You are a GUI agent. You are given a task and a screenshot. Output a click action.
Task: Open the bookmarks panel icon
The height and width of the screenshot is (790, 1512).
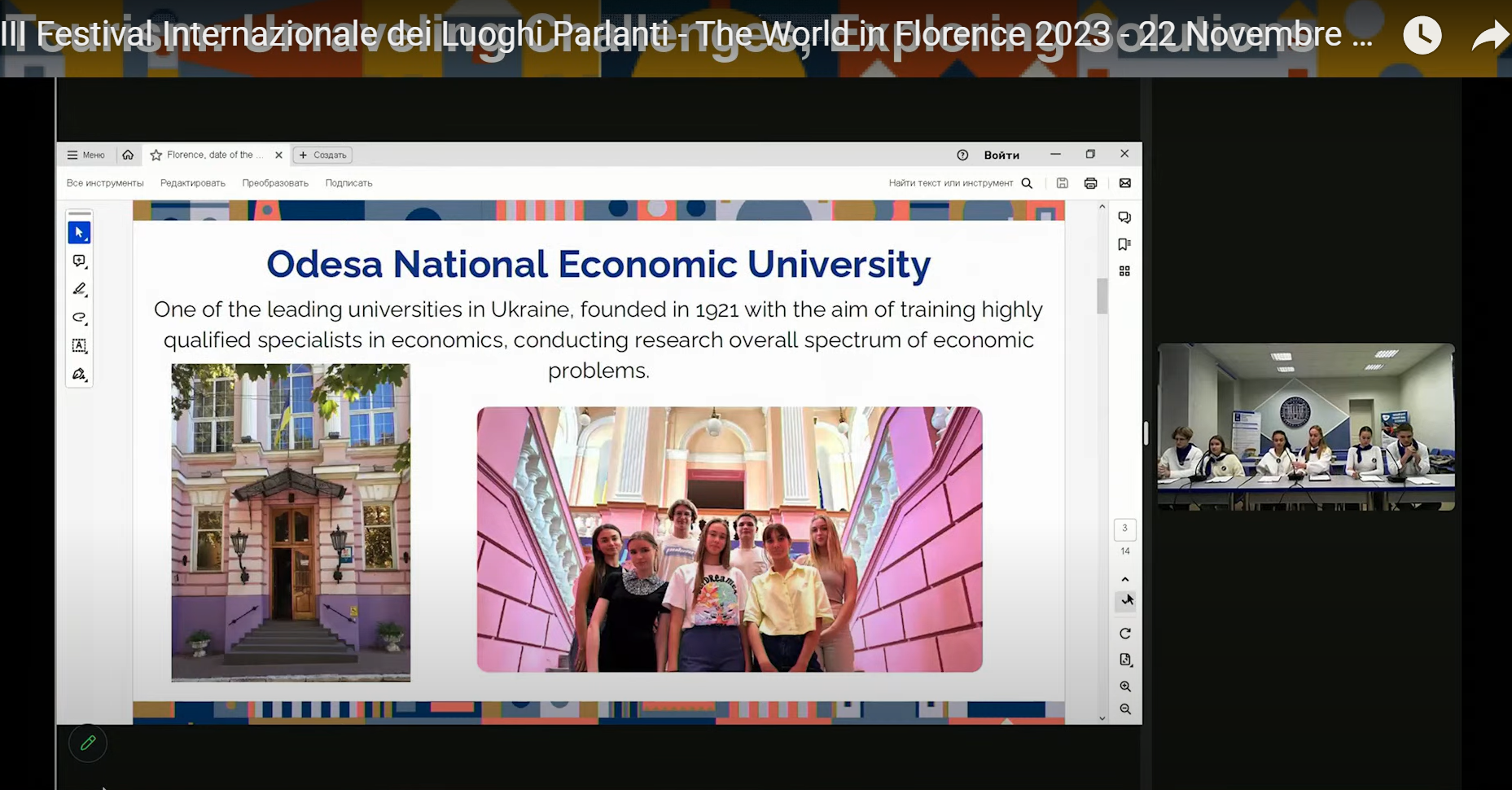1124,244
